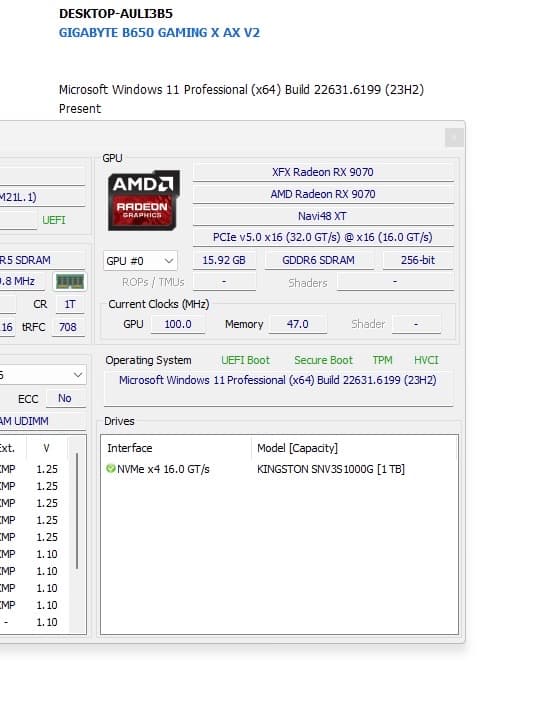Click the Shaders value field

pos(395,282)
